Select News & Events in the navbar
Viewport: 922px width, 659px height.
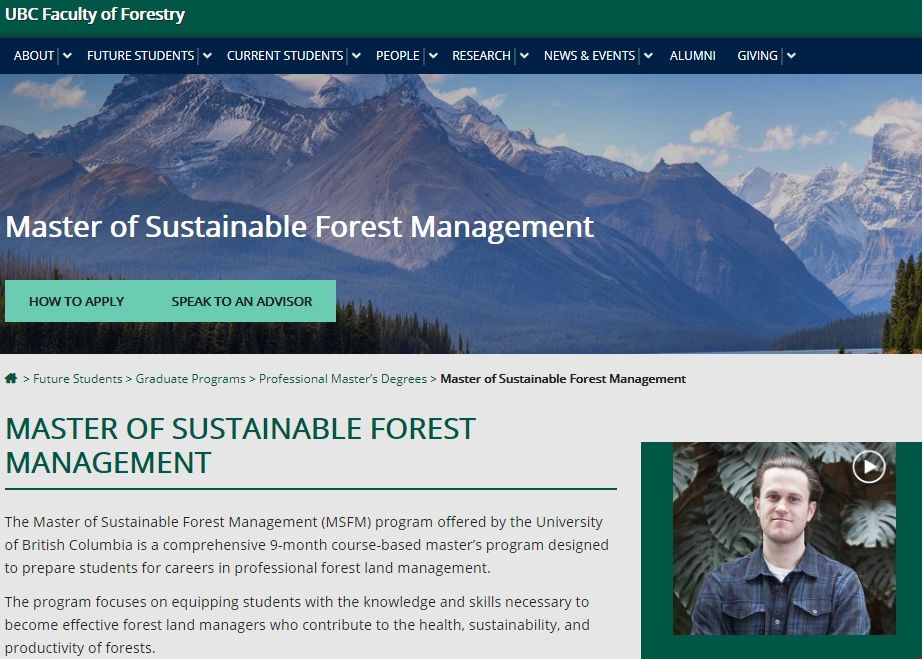coord(589,56)
